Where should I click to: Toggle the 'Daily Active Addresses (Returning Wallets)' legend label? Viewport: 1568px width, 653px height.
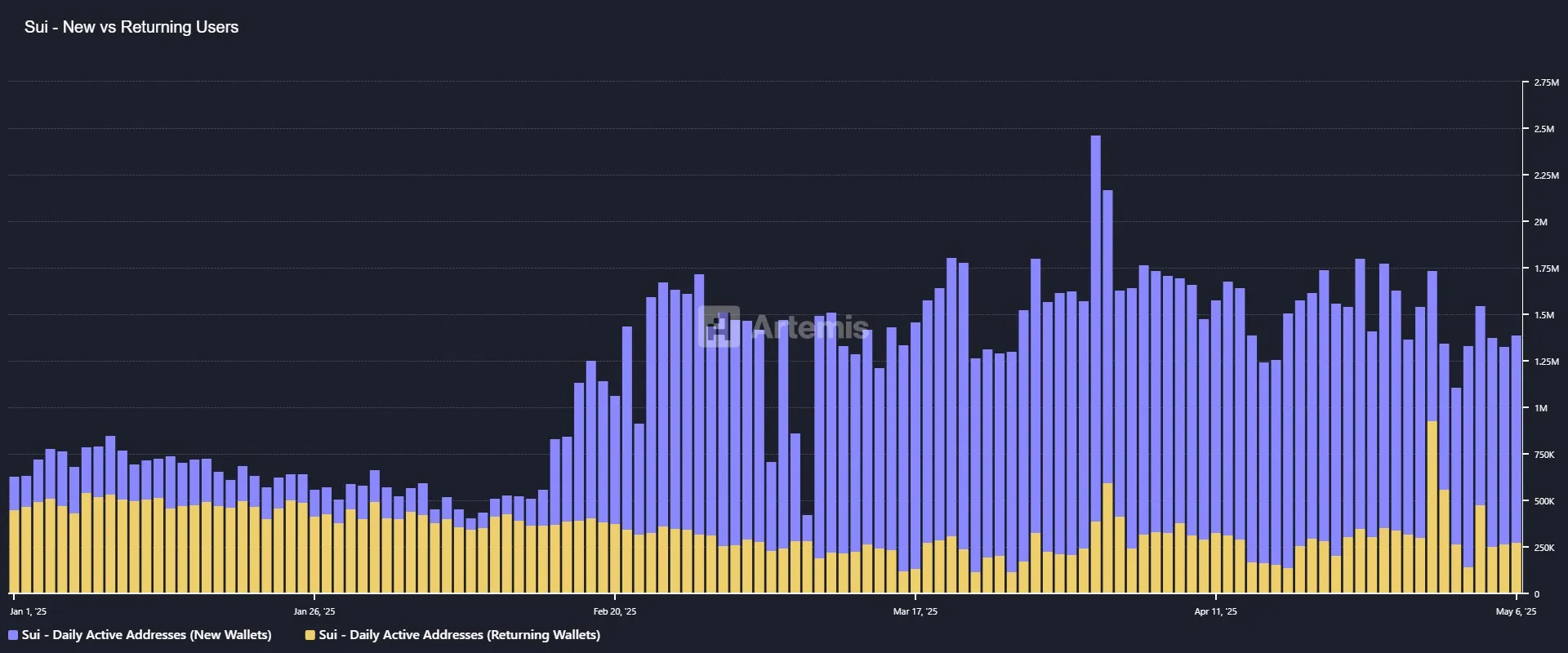click(x=460, y=634)
